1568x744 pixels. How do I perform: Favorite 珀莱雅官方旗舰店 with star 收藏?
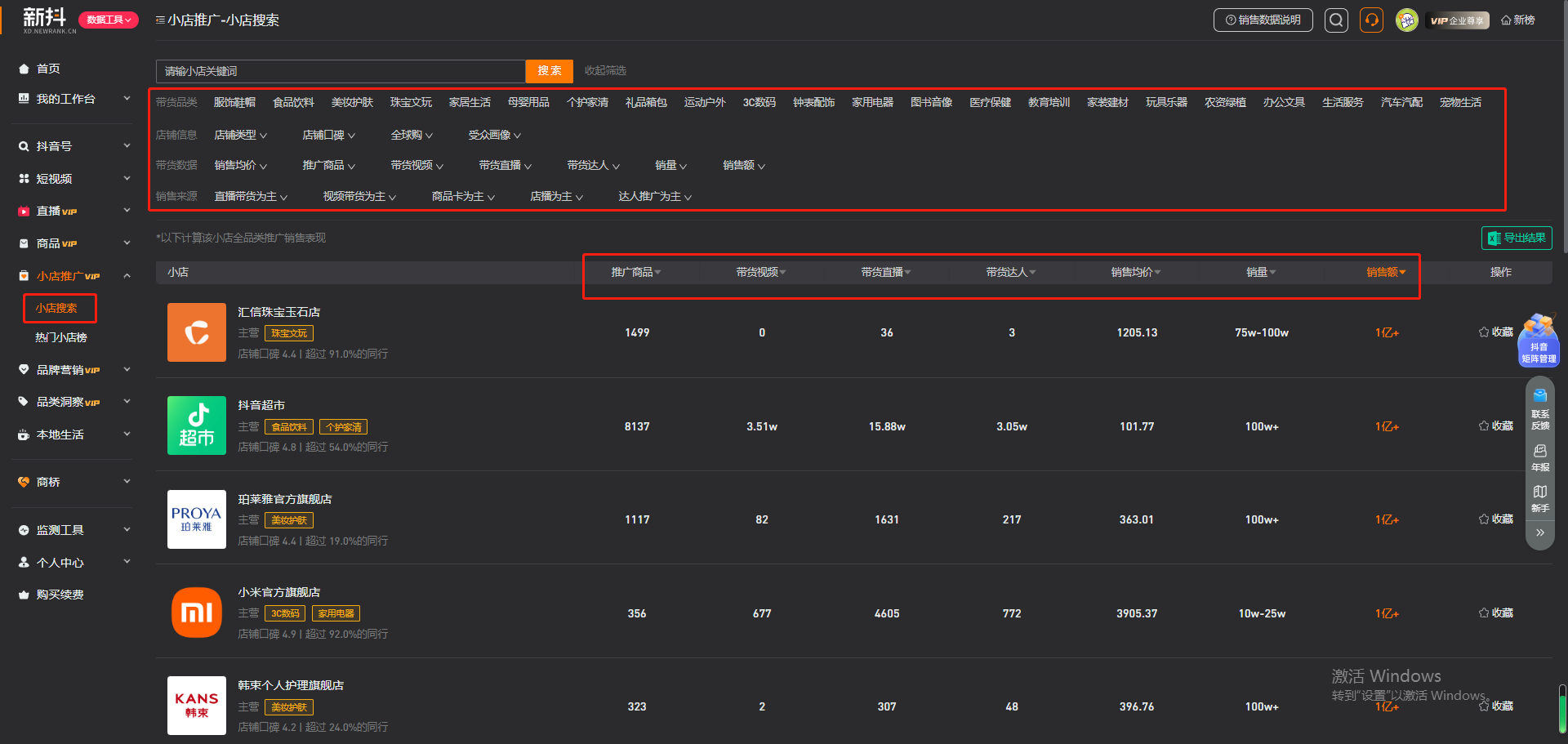click(x=1496, y=519)
